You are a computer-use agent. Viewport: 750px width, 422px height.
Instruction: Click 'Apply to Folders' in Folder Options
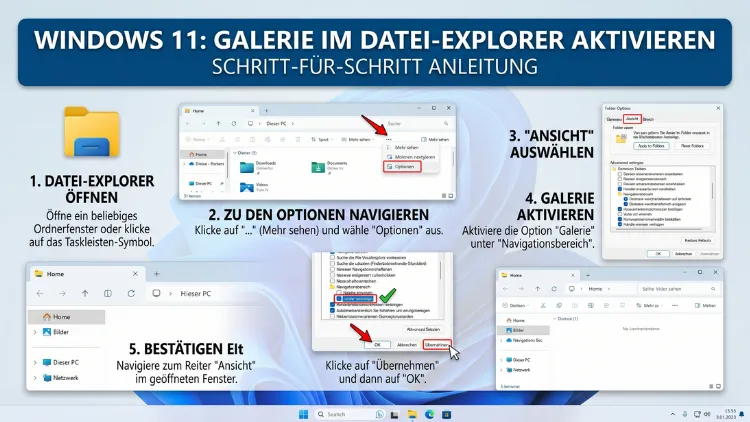click(x=651, y=146)
